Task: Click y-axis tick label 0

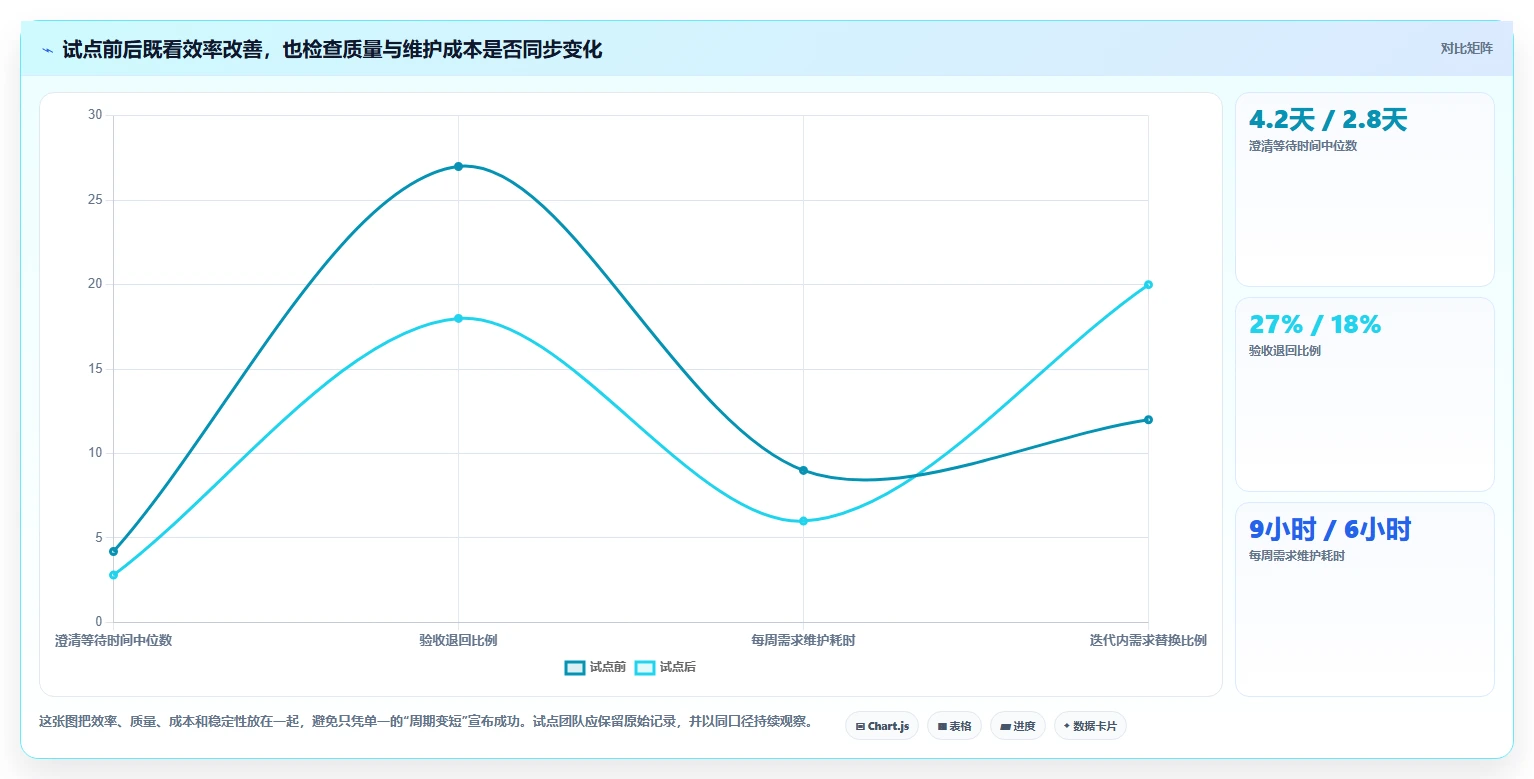Action: tap(99, 622)
